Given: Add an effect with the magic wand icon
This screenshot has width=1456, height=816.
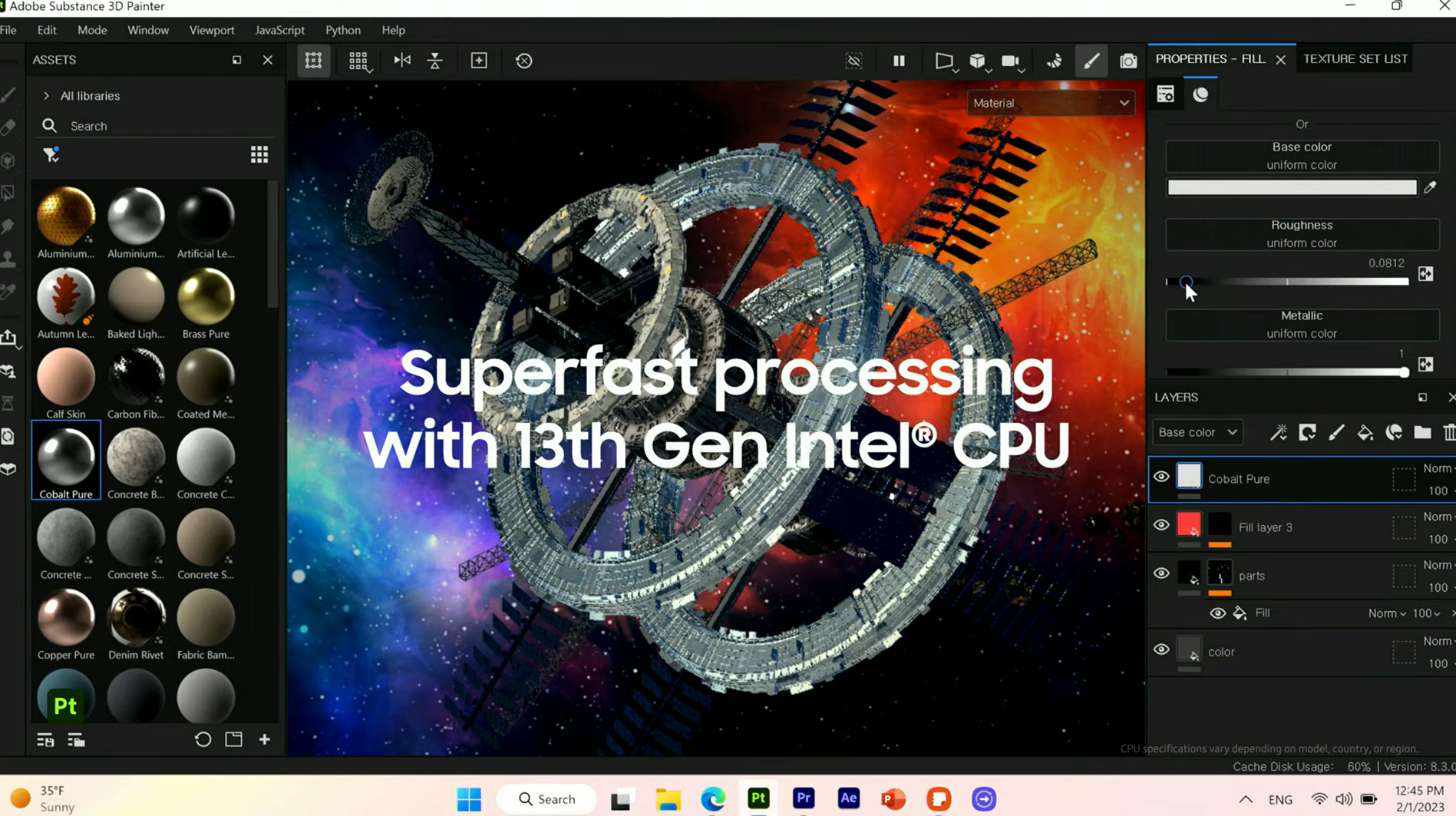Looking at the screenshot, I should click(1278, 433).
